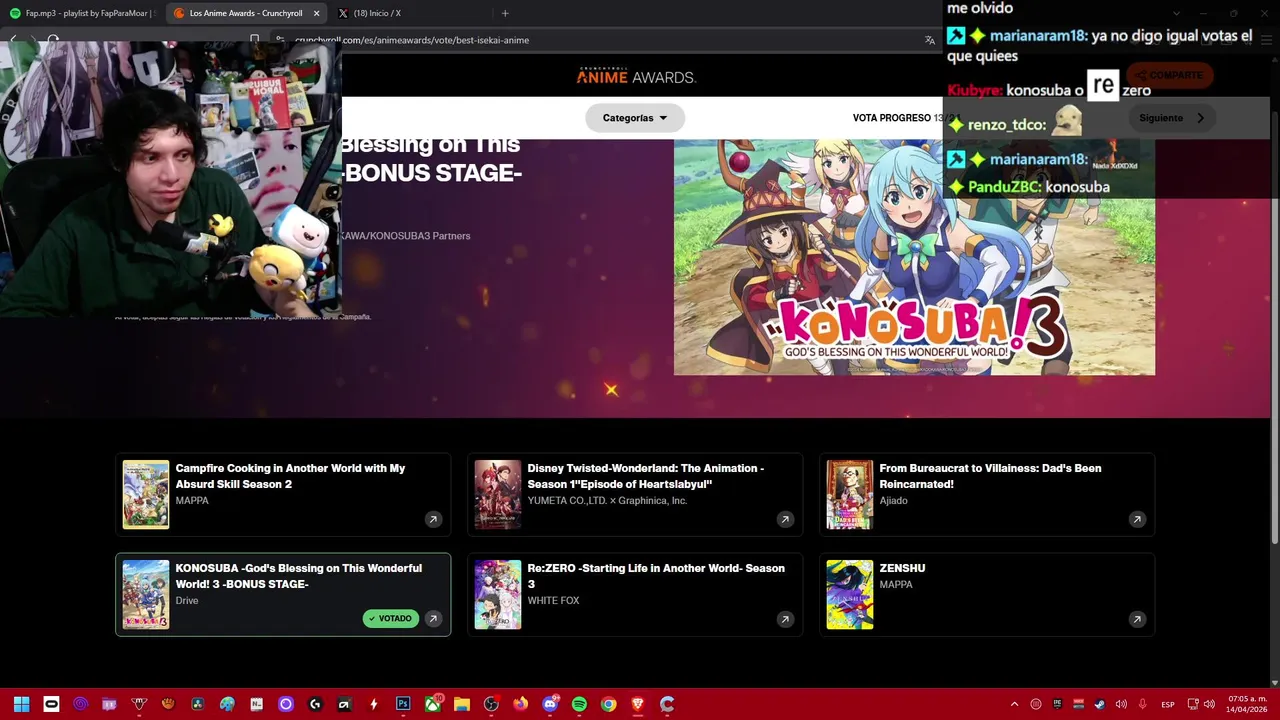
Task: Click the KONOSUBA poster thumbnail
Action: point(146,594)
